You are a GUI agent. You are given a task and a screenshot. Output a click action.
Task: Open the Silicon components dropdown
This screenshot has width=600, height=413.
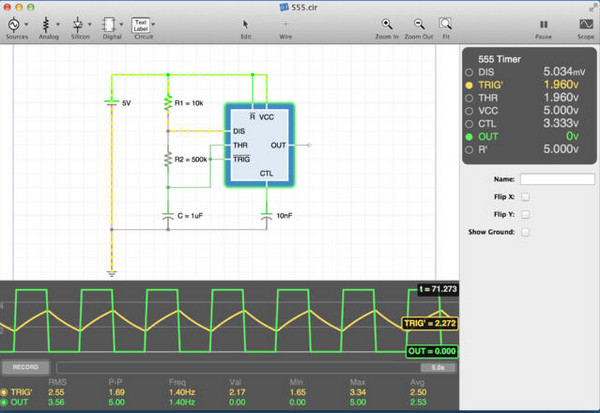pyautogui.click(x=80, y=23)
